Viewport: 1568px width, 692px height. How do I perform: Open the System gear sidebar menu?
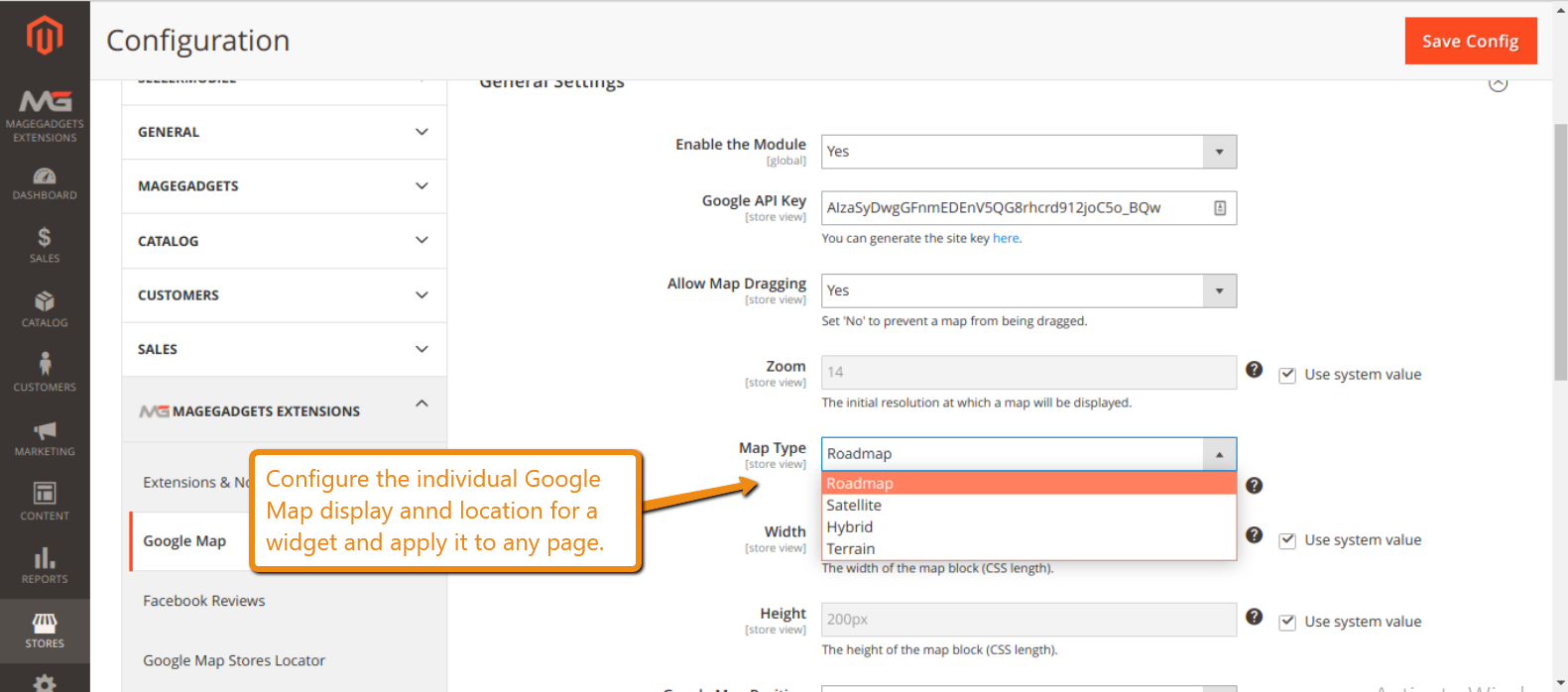point(45,682)
